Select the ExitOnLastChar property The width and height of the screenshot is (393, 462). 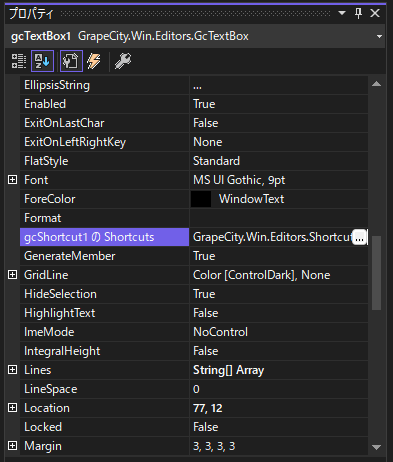105,123
